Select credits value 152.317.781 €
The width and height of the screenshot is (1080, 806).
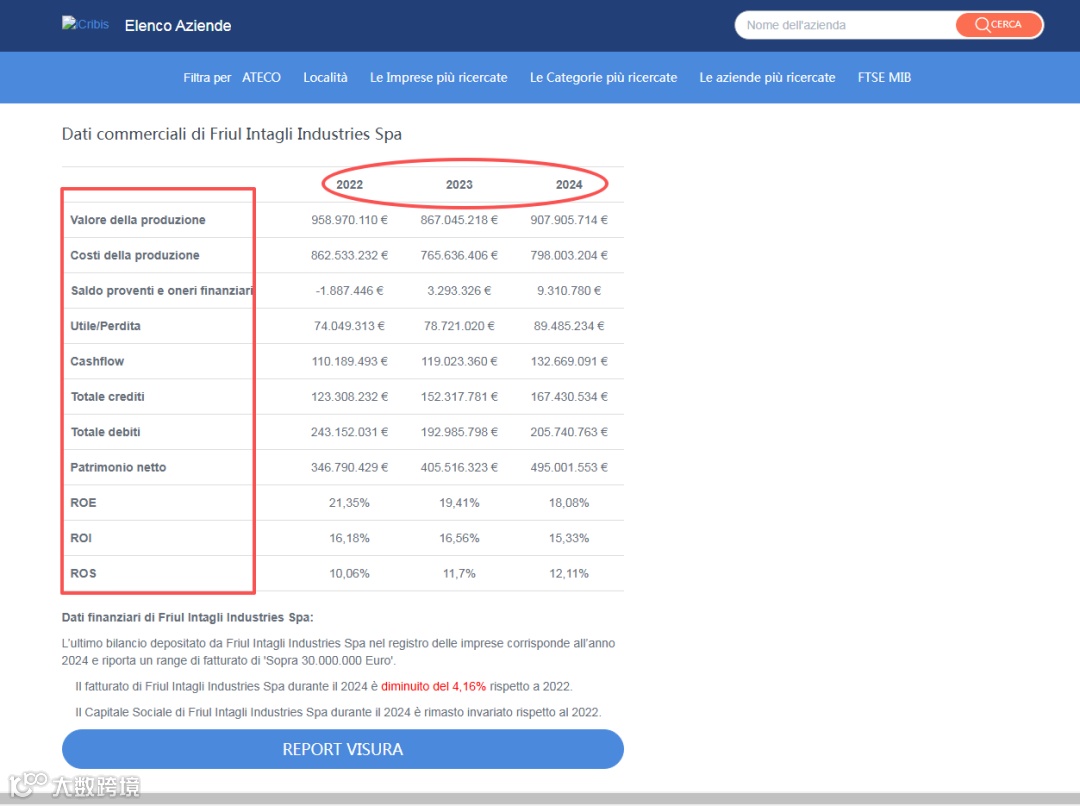tap(459, 397)
